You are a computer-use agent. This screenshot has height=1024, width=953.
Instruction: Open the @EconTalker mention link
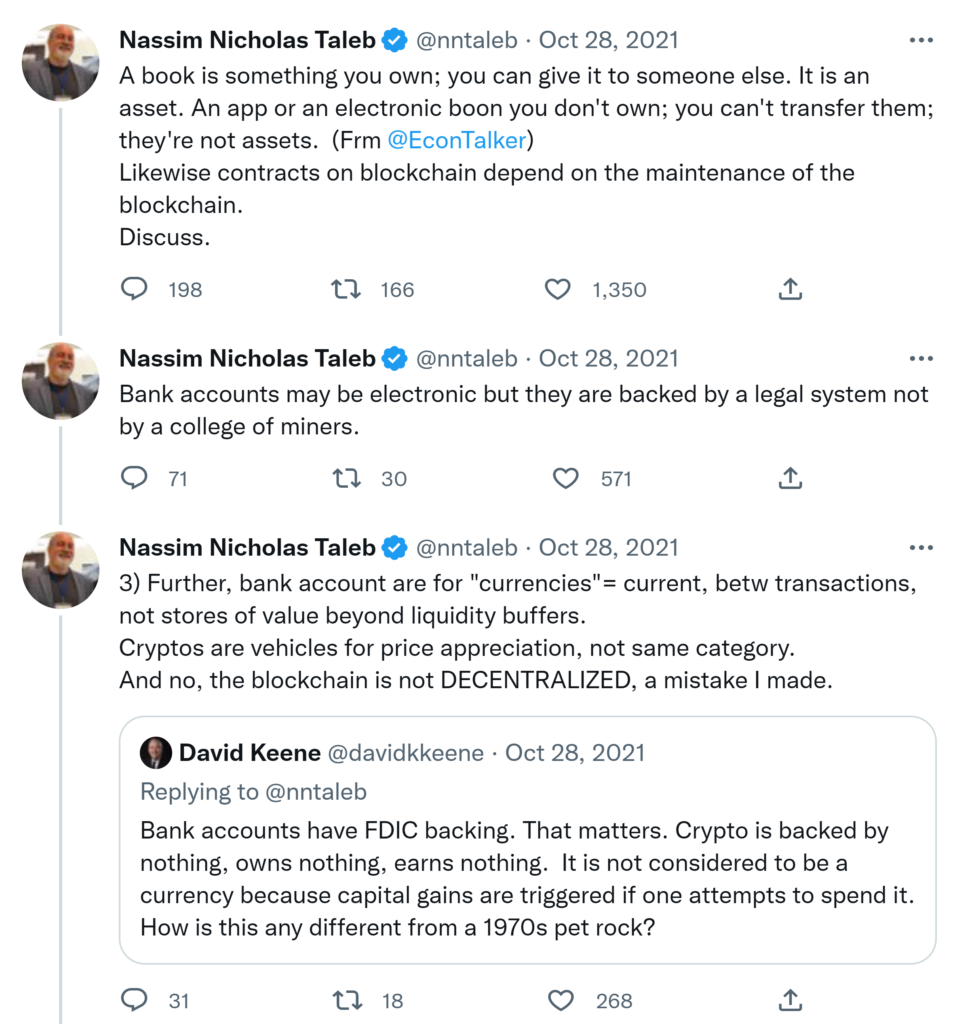(x=455, y=140)
